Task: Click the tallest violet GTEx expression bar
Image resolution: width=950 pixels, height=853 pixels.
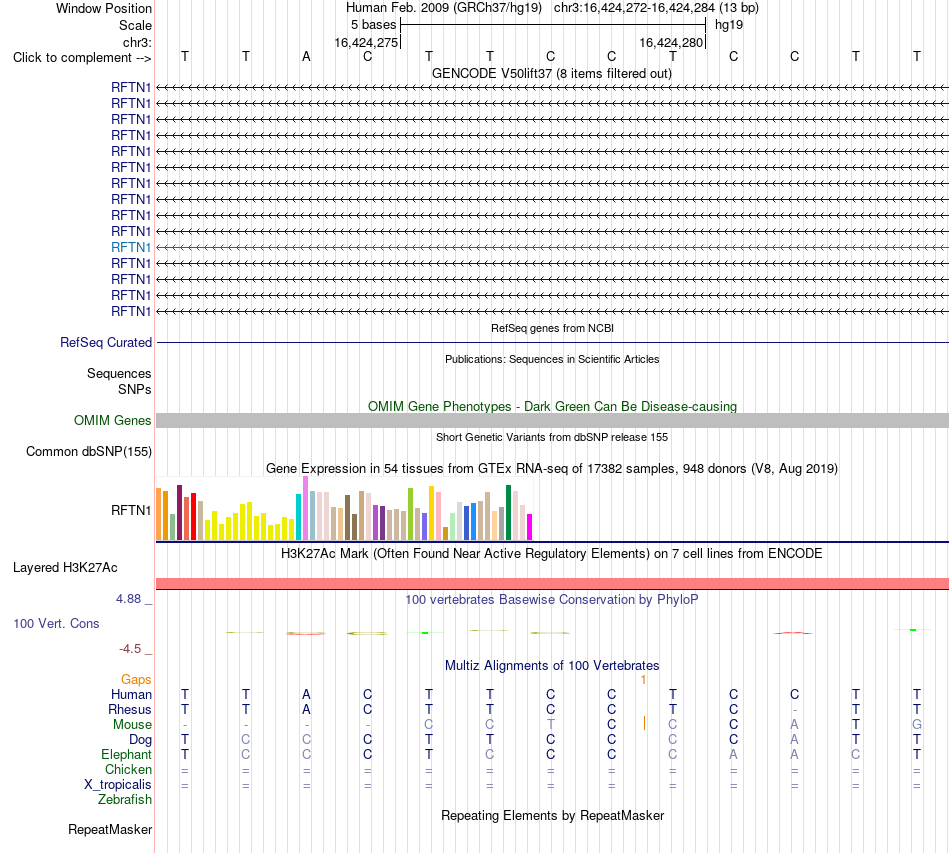Action: point(305,508)
